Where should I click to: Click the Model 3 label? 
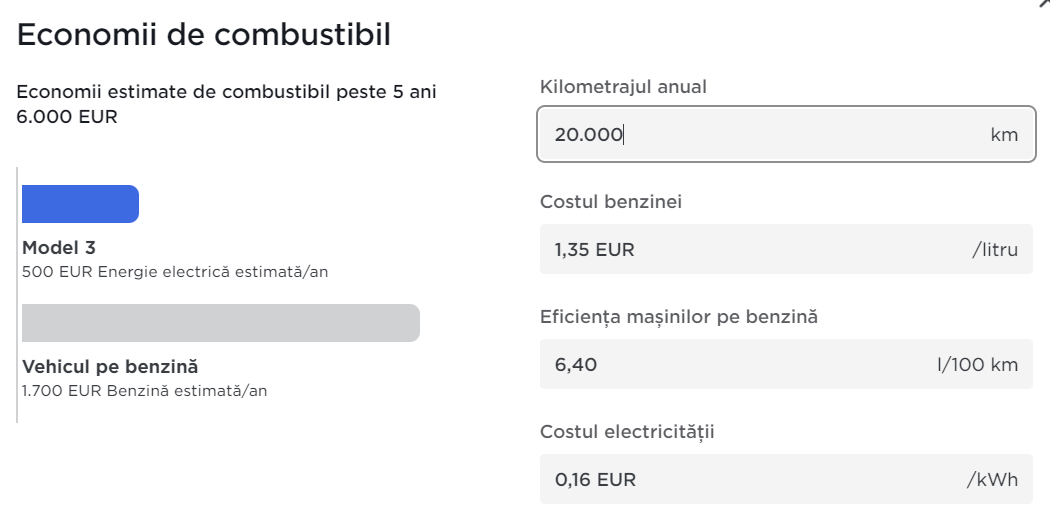click(x=59, y=248)
